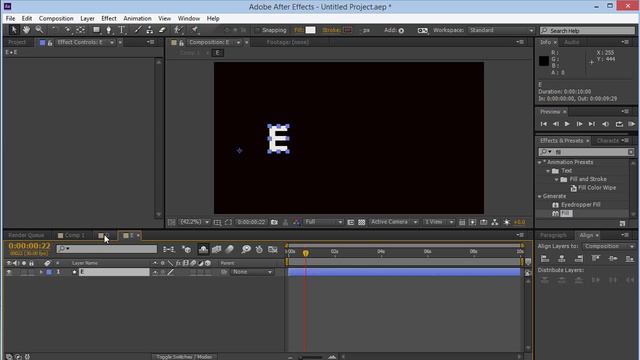This screenshot has height=360, width=640.
Task: Open the resolution Full dropdown
Action: click(323, 222)
